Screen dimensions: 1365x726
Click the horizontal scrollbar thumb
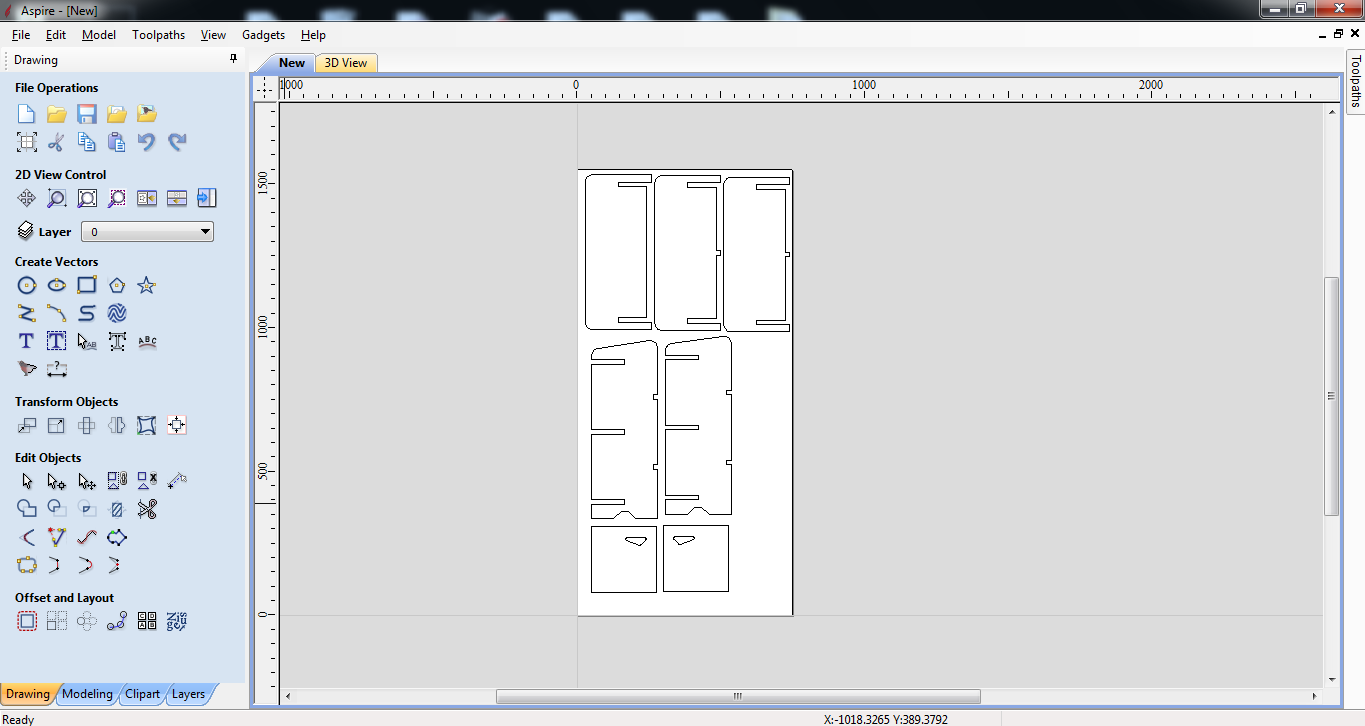pyautogui.click(x=738, y=696)
